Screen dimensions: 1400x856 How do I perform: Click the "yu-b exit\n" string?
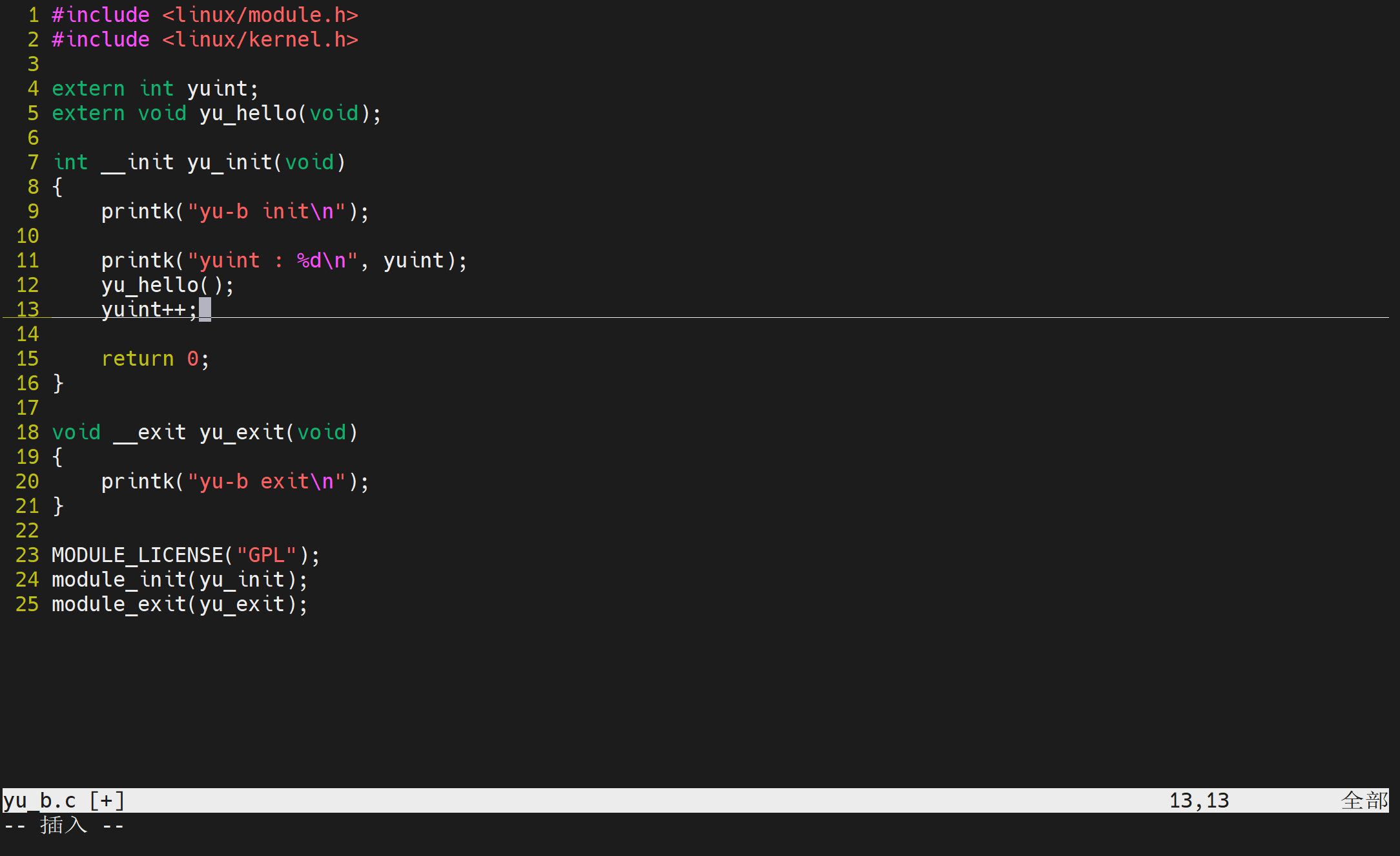point(267,481)
